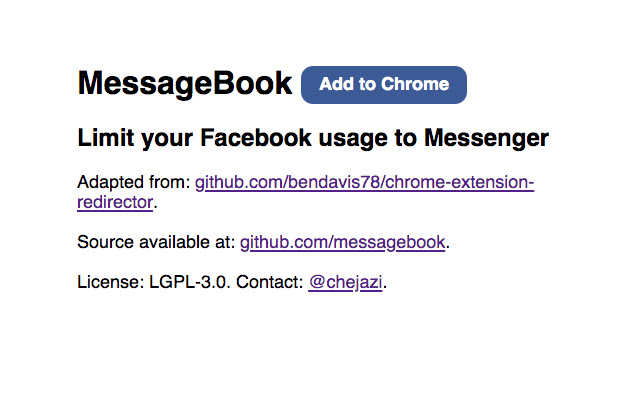
Task: Click the "Contact:" label text
Action: click(269, 282)
